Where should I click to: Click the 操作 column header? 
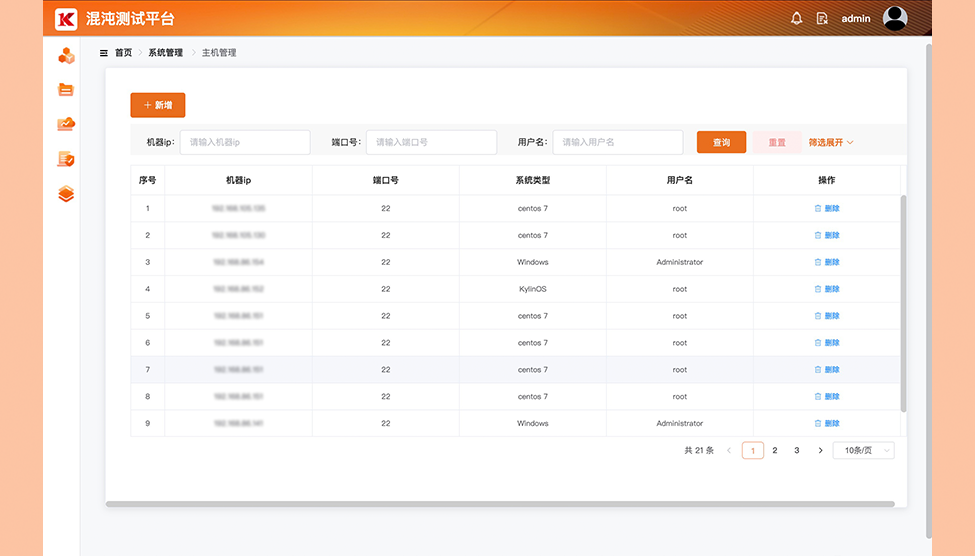click(x=826, y=180)
